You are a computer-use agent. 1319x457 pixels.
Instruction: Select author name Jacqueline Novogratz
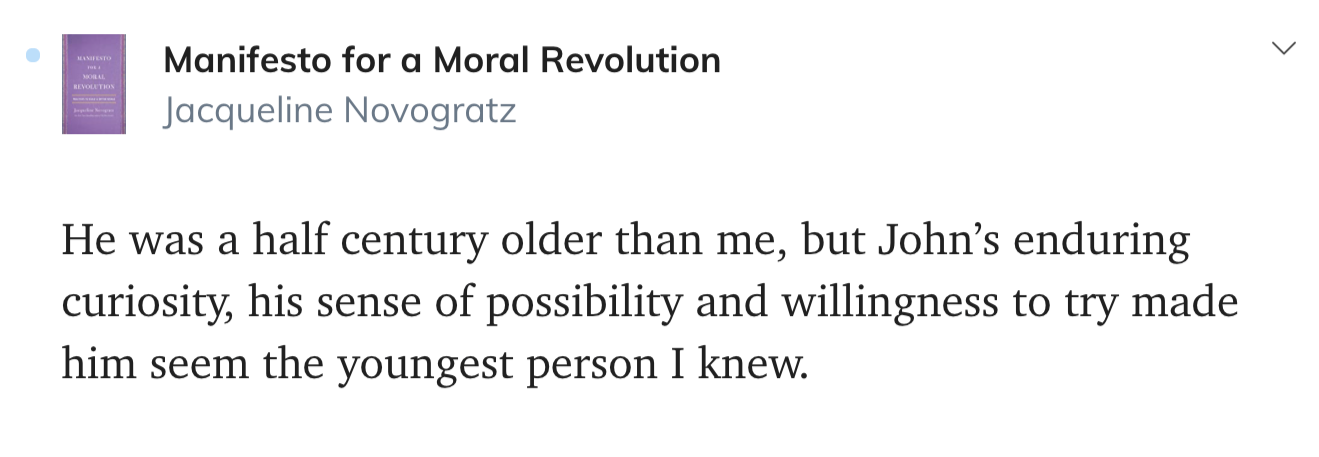[x=339, y=110]
